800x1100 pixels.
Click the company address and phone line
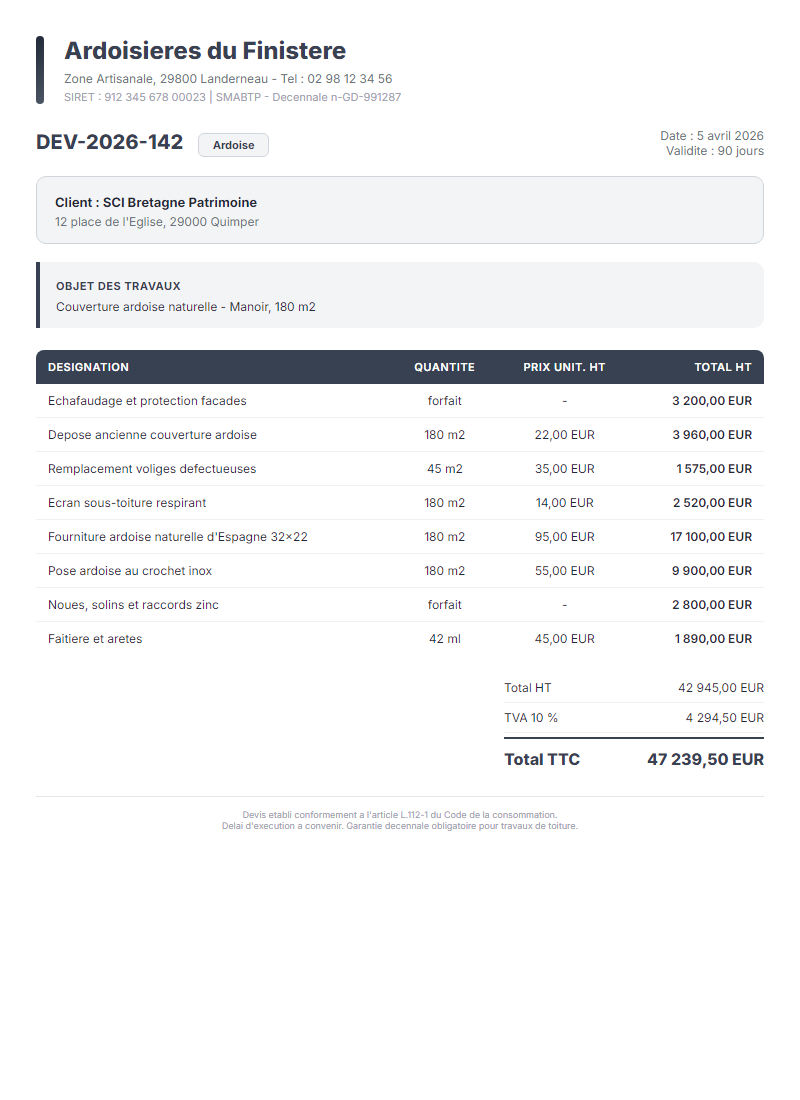coord(228,78)
